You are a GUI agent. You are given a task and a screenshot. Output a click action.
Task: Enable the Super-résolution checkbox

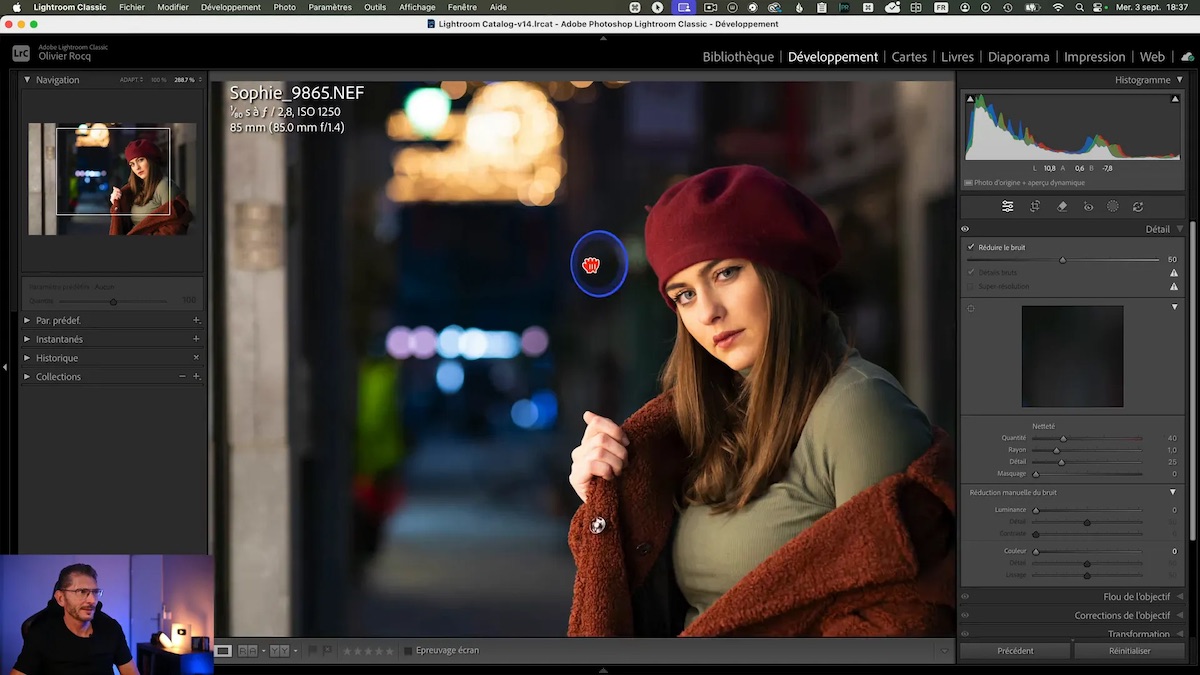click(971, 286)
